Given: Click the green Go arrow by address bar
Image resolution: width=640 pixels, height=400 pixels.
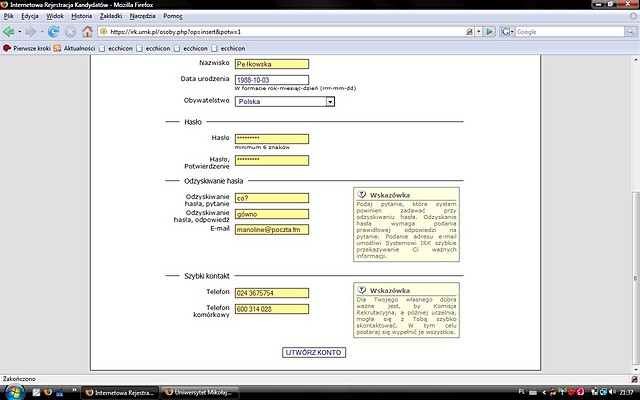Looking at the screenshot, I should coord(490,31).
